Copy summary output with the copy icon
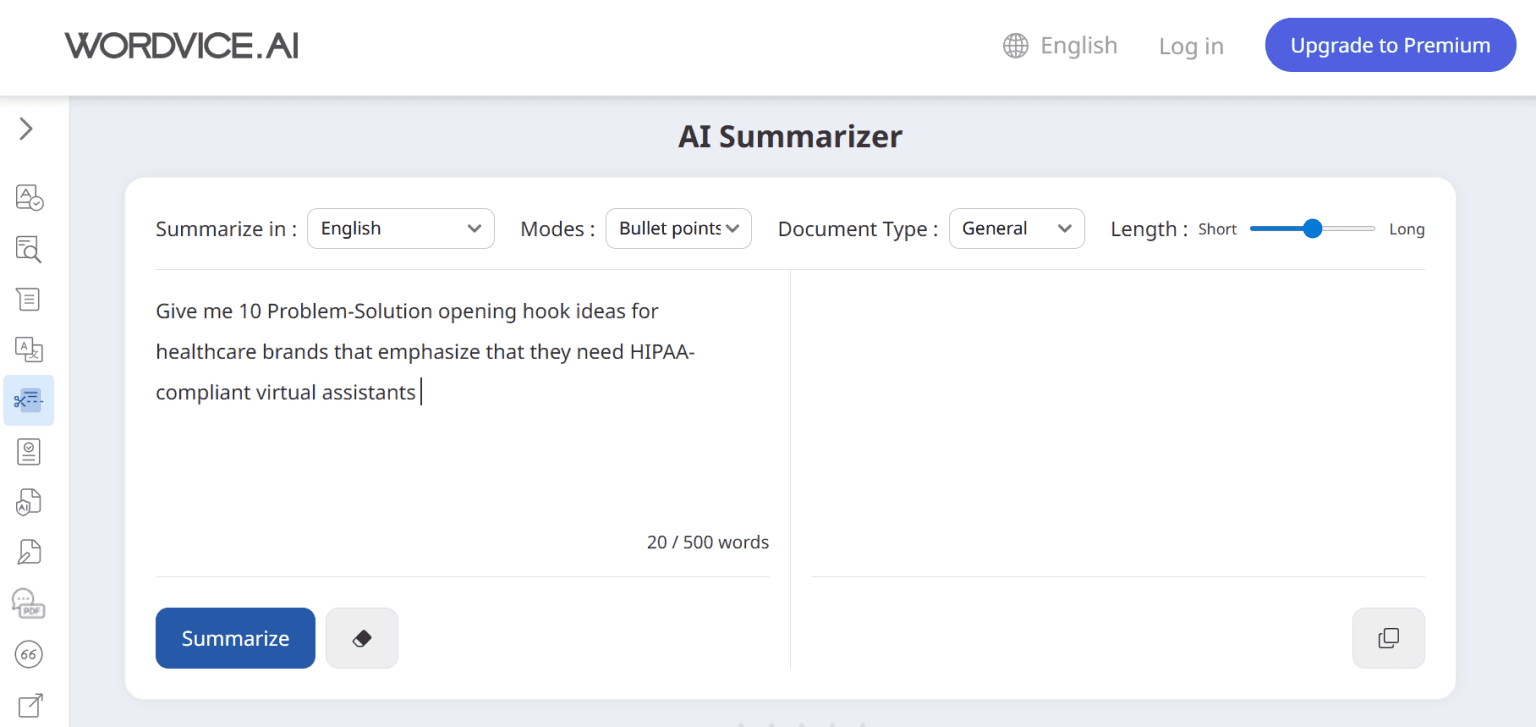1536x727 pixels. (1388, 638)
